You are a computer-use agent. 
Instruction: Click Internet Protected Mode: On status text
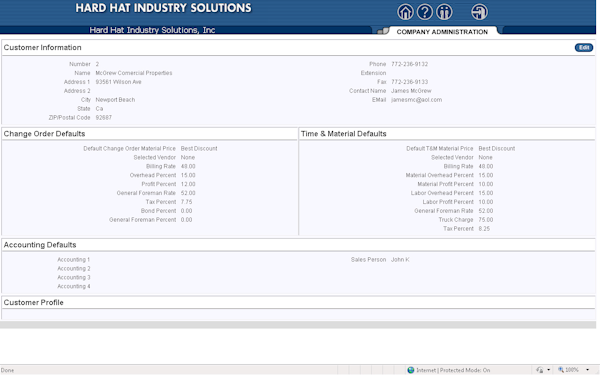tap(453, 370)
